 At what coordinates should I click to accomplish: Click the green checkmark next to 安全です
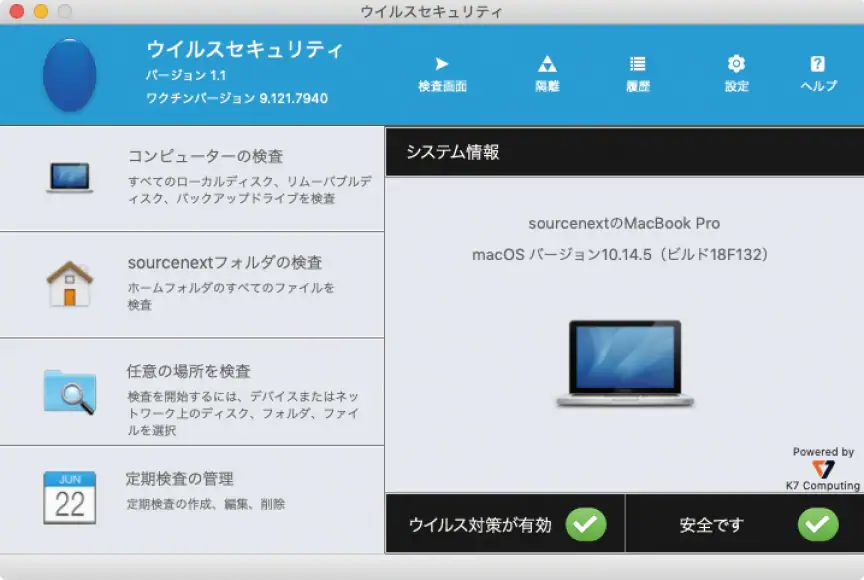click(x=817, y=524)
